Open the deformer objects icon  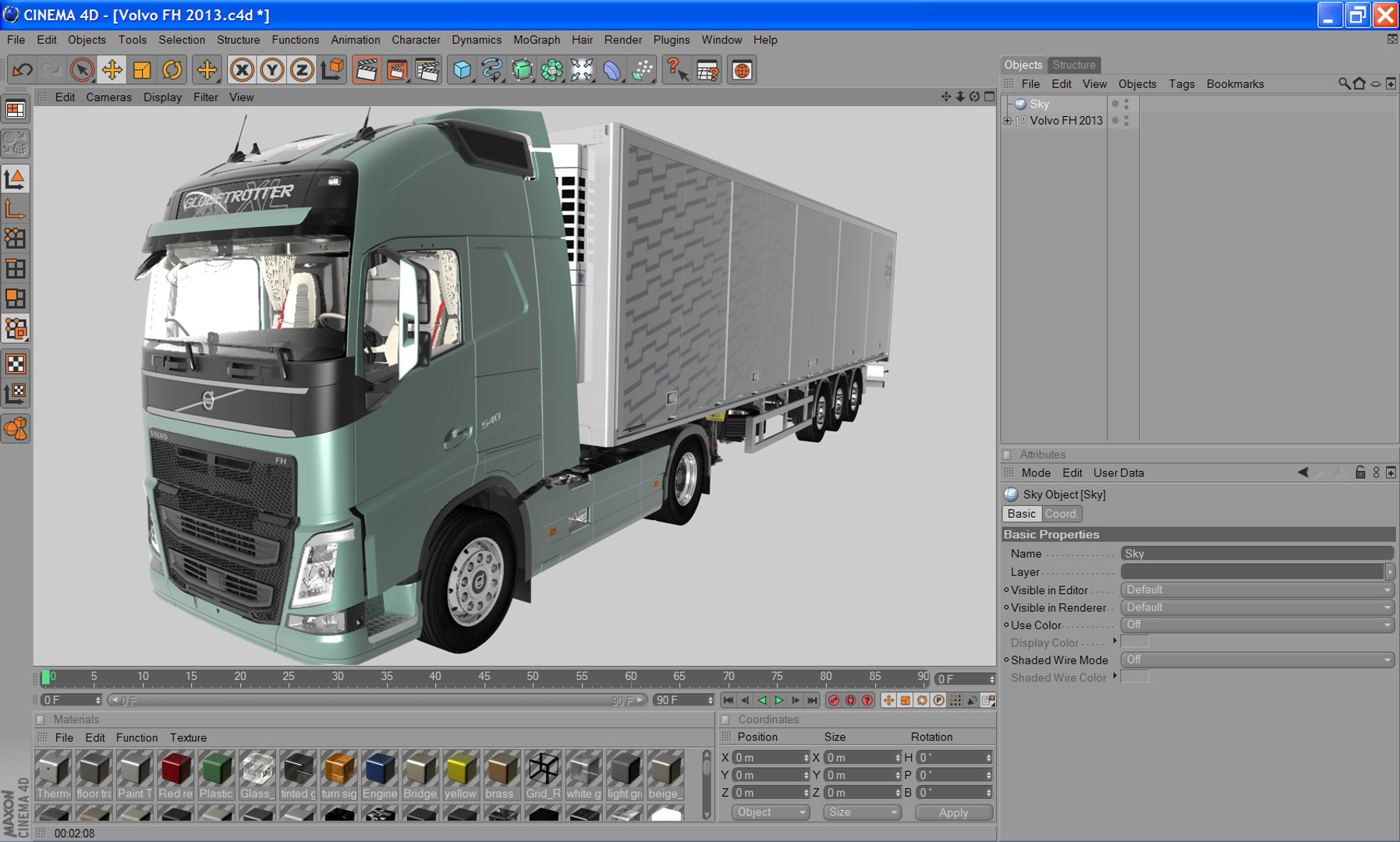[612, 70]
